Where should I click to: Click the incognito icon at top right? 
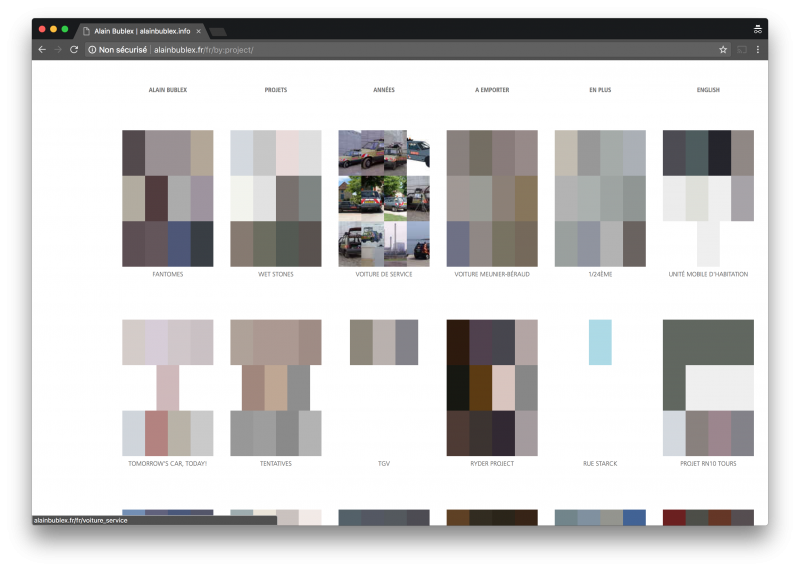tap(758, 29)
